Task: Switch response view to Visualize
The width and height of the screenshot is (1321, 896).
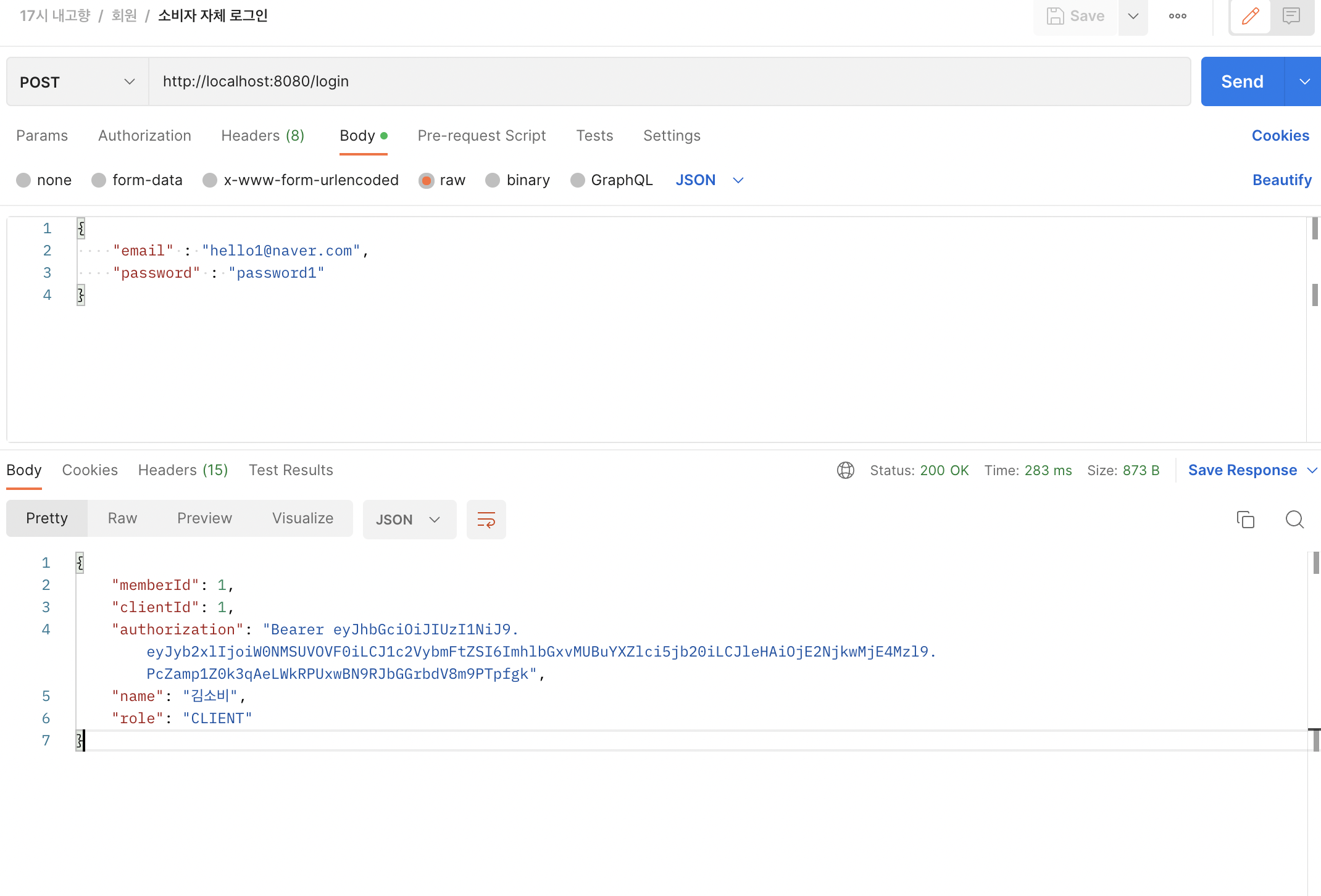Action: pyautogui.click(x=302, y=518)
